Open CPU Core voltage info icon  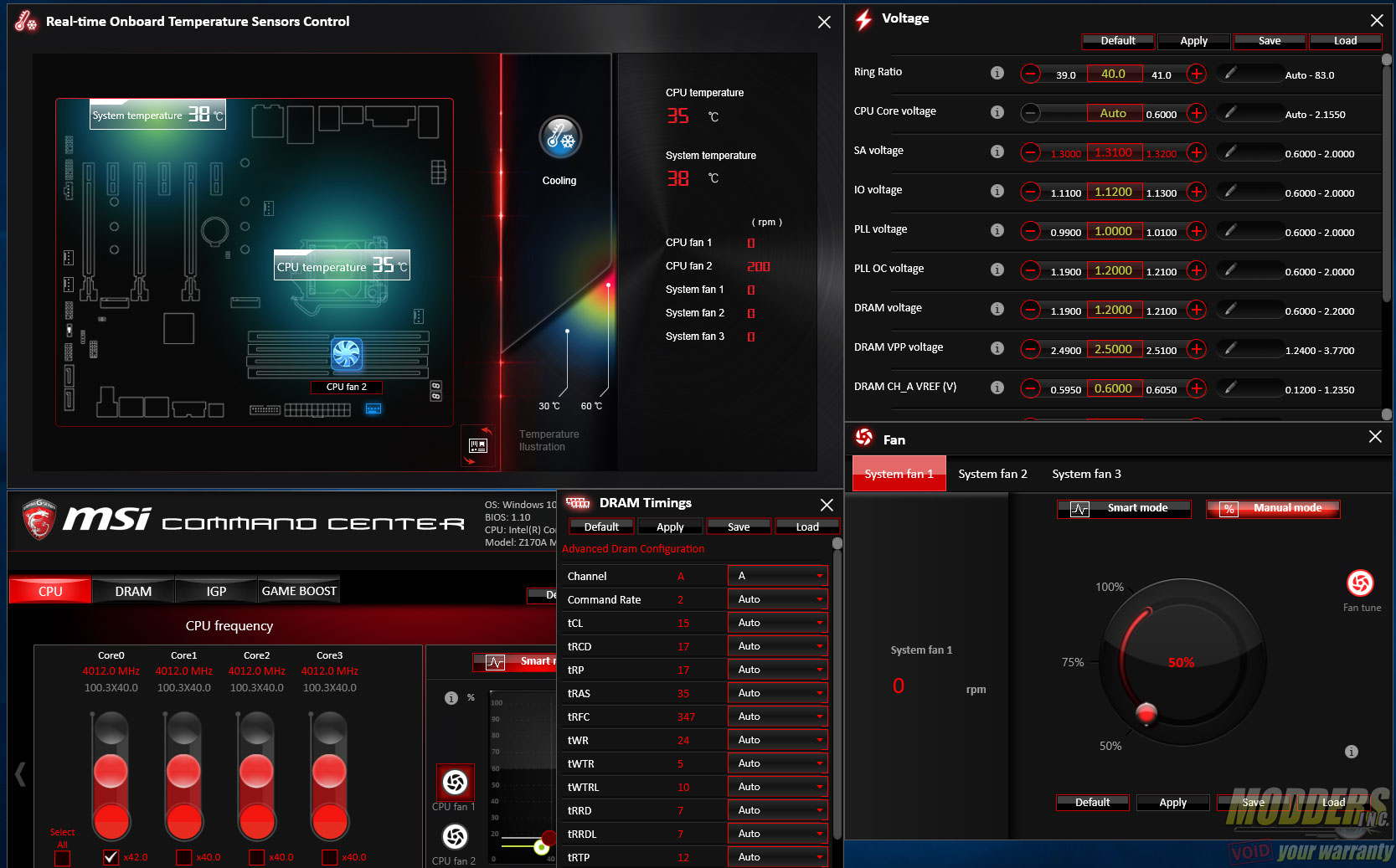(x=997, y=112)
